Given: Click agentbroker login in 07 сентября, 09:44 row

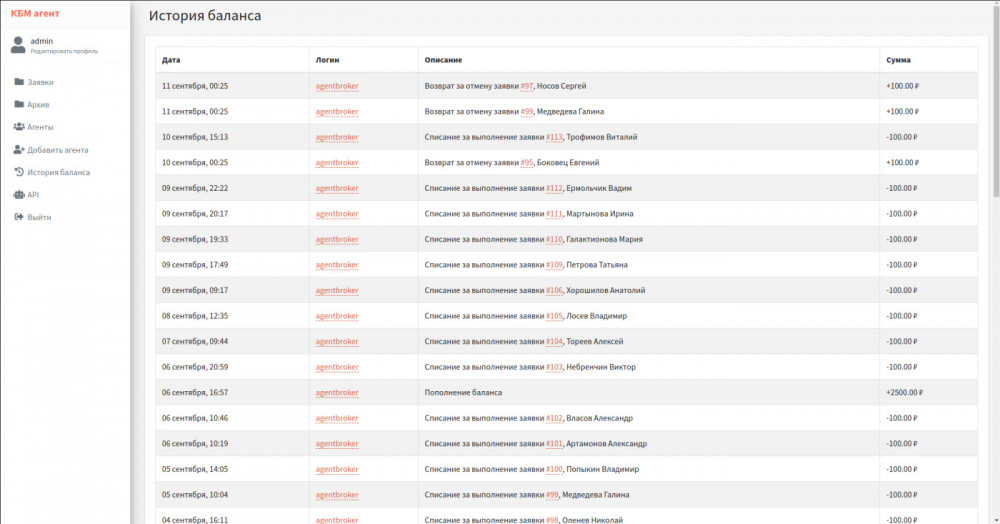Looking at the screenshot, I should tap(337, 341).
